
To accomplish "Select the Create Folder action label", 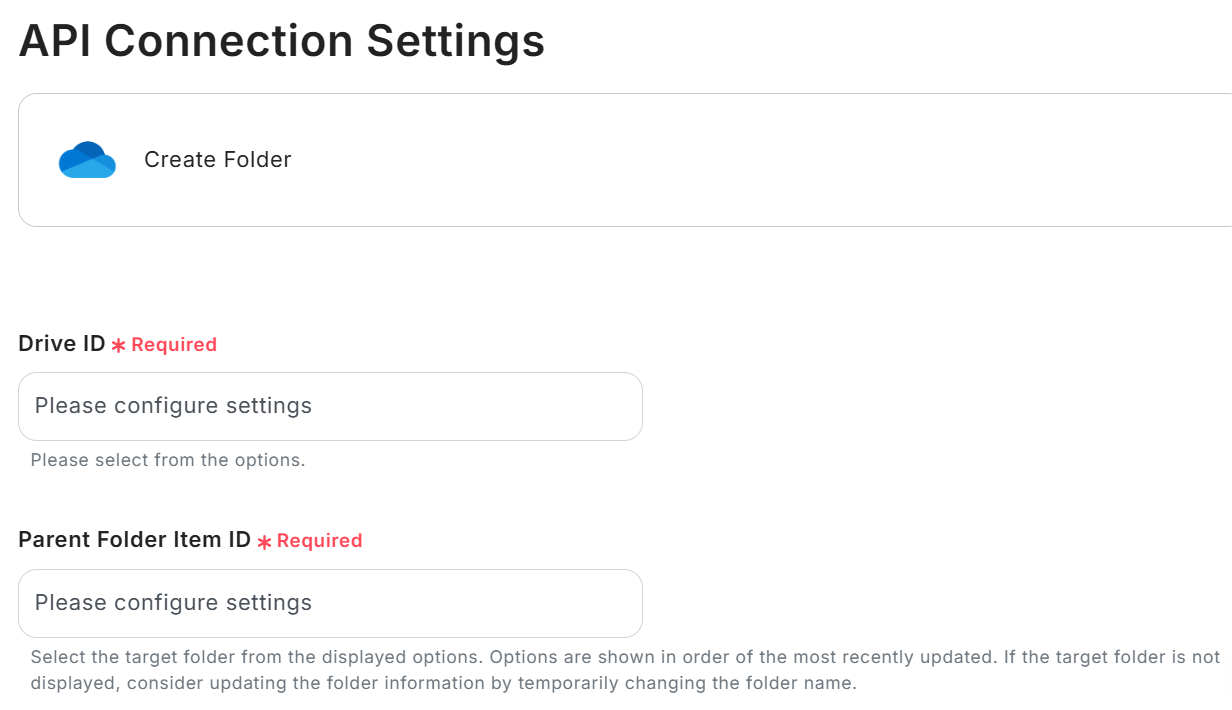I will point(217,160).
